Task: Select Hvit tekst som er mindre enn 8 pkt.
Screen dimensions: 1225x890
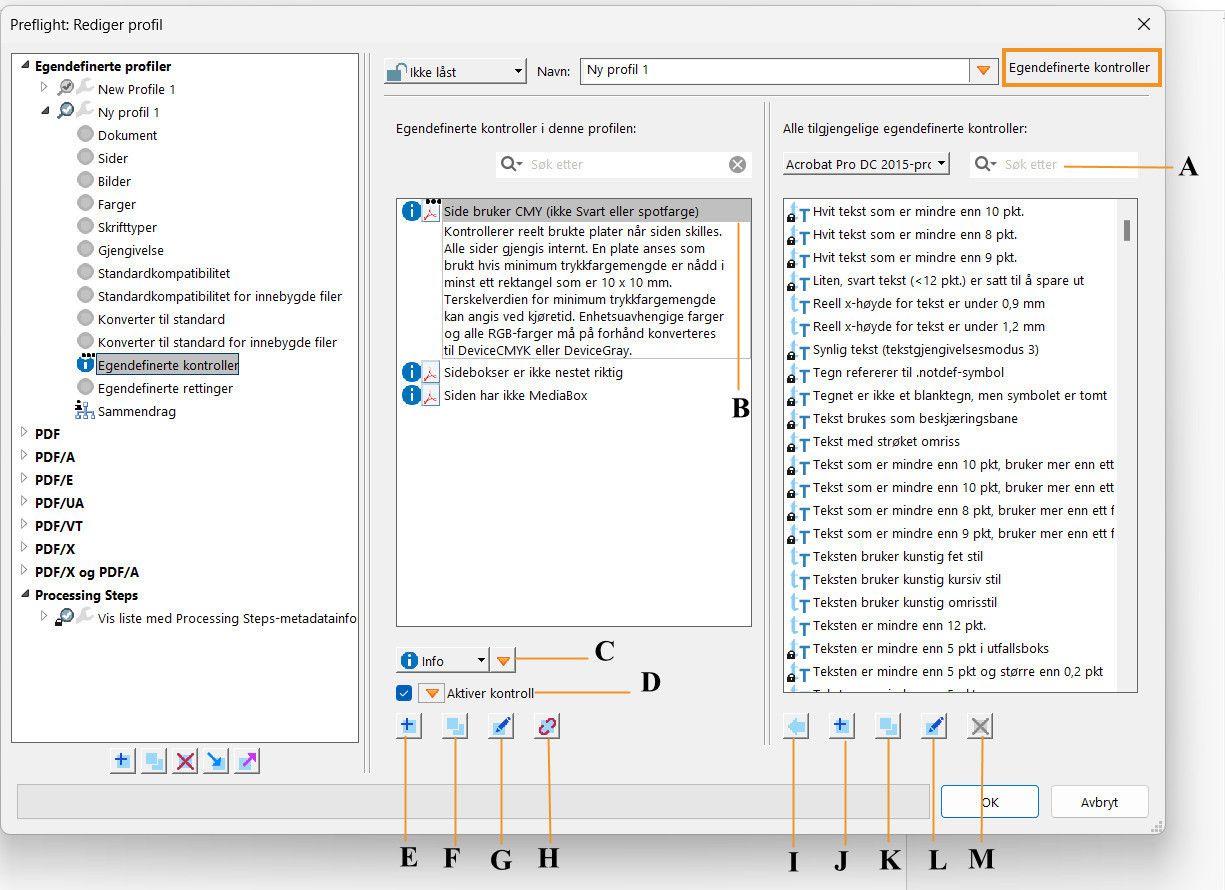Action: (915, 234)
